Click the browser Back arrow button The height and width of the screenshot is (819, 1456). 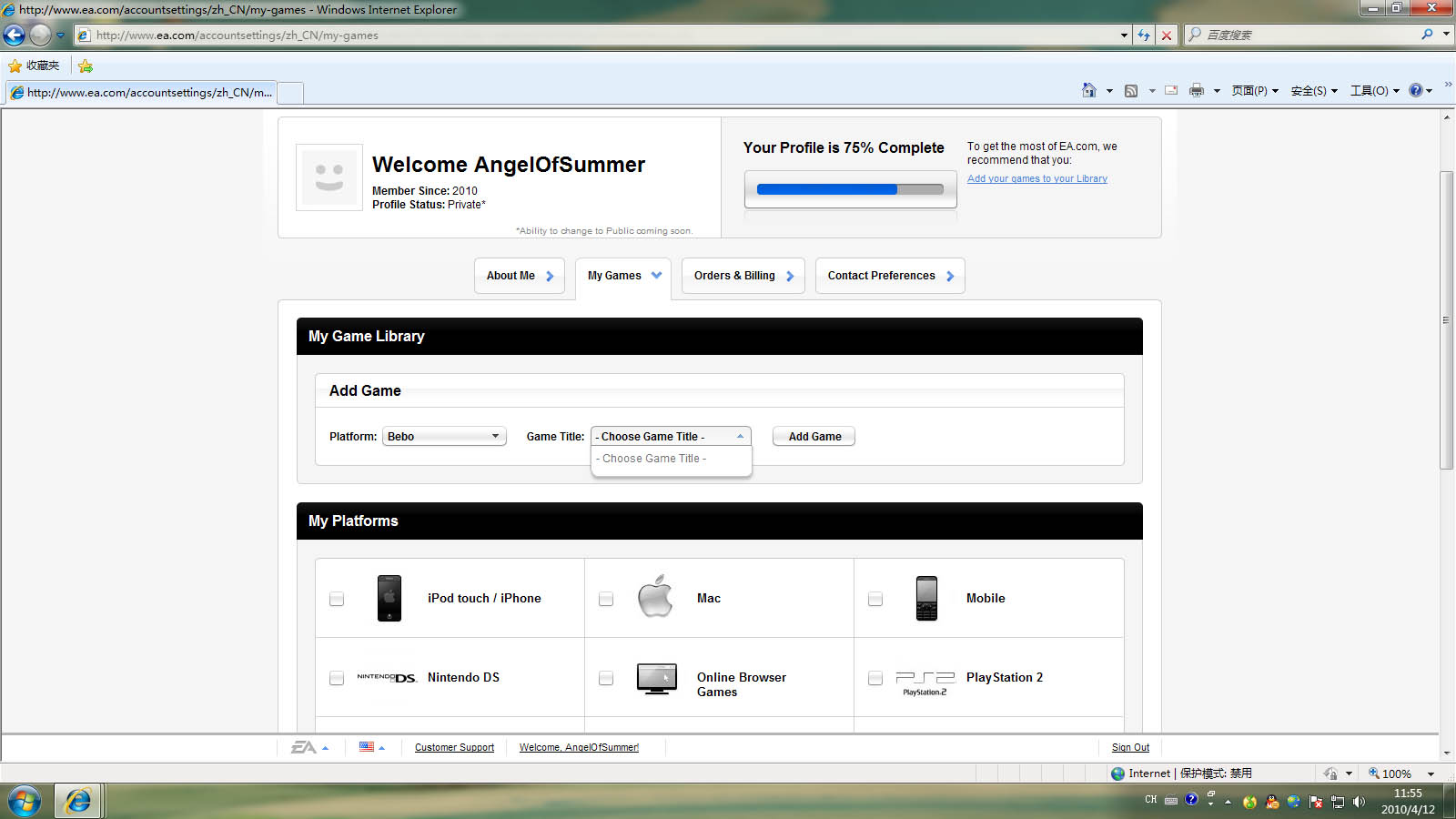click(x=15, y=35)
